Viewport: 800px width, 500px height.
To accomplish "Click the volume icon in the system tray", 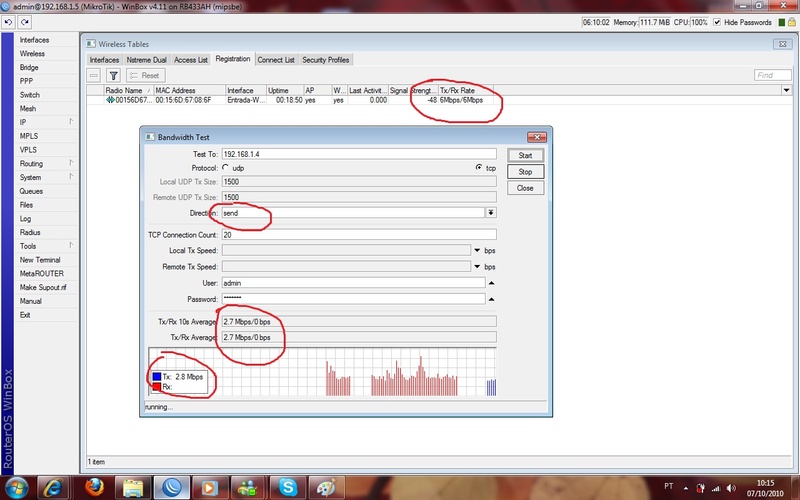I will (x=732, y=488).
